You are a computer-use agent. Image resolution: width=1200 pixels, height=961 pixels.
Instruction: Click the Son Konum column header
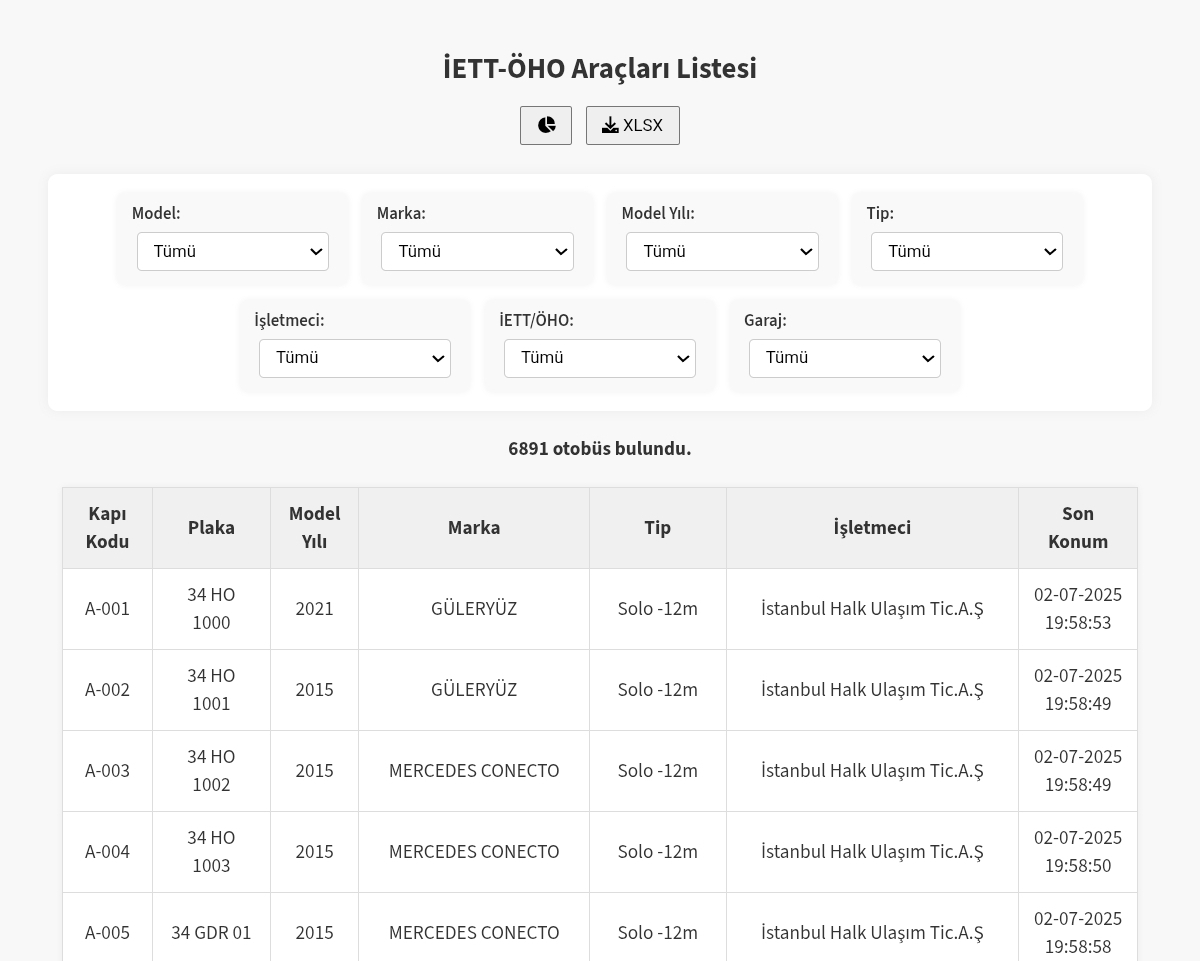pos(1078,528)
